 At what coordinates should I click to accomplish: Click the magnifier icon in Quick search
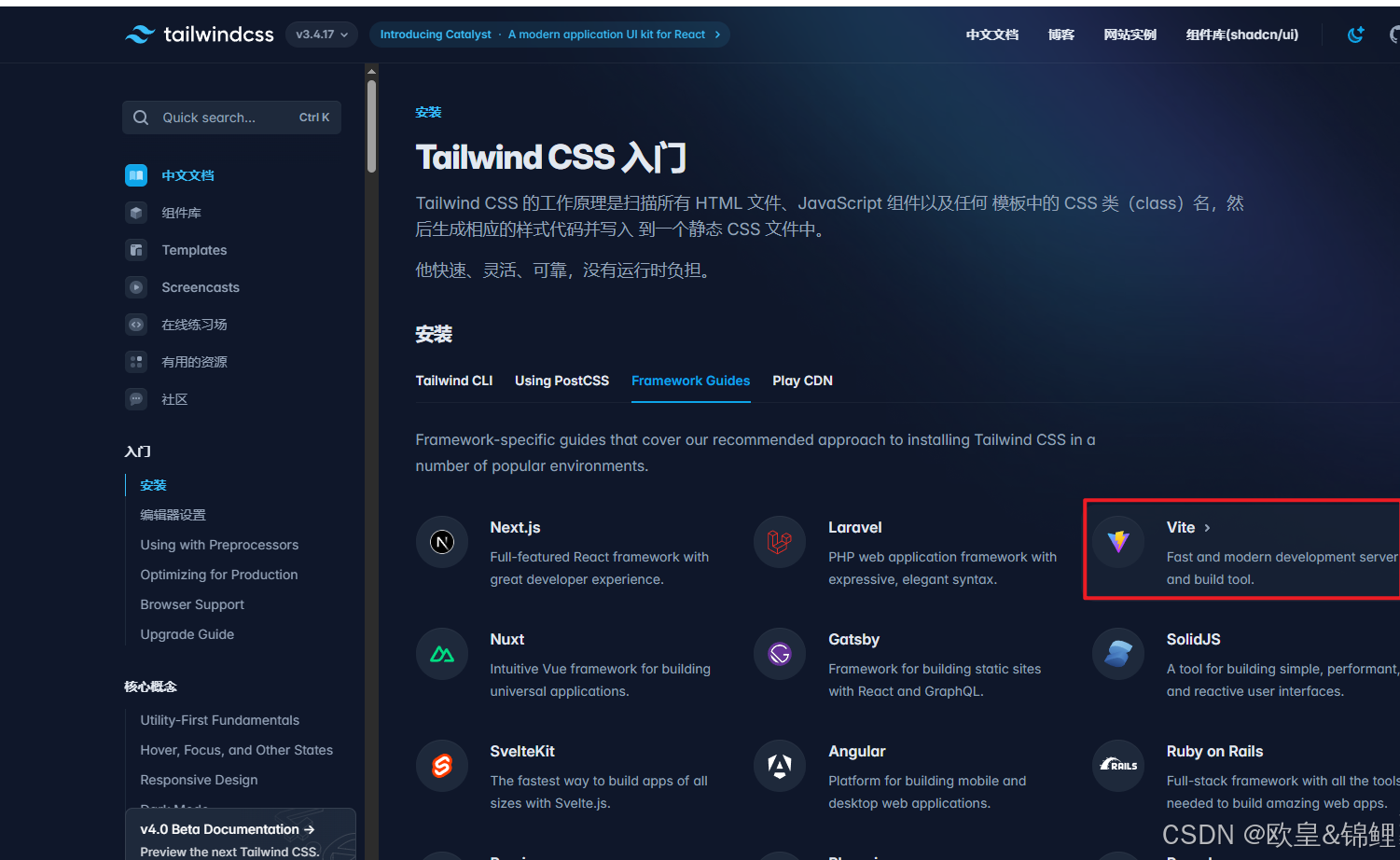click(141, 118)
